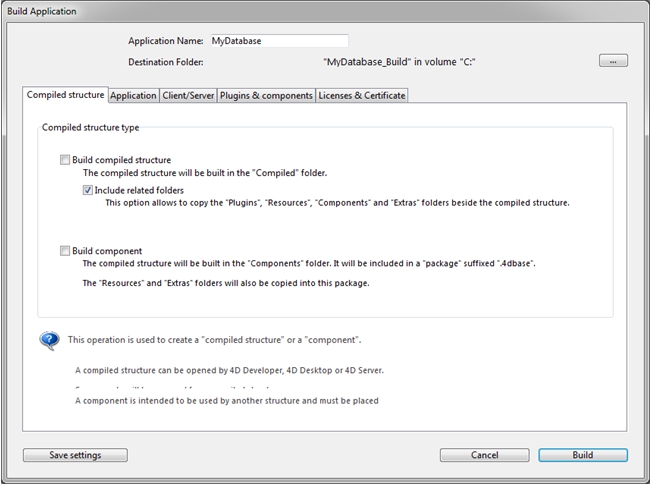Open destination folder browser with the ellipsis button

(613, 61)
